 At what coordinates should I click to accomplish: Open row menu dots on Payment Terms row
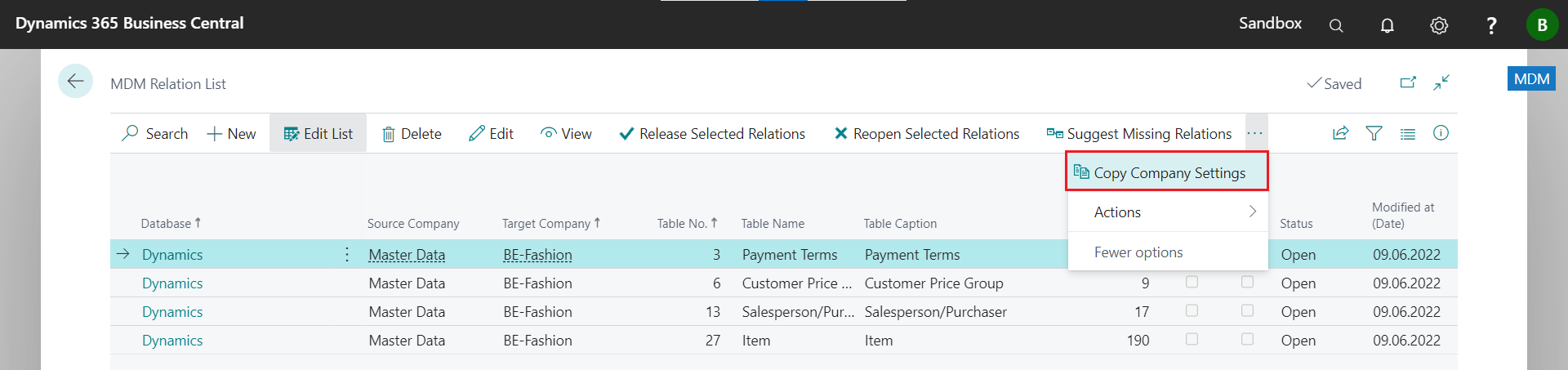click(x=347, y=254)
